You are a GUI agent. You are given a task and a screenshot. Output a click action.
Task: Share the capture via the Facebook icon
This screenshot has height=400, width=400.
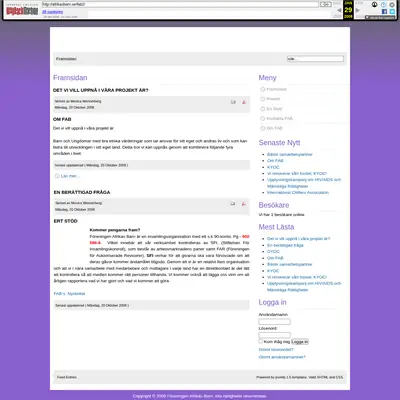384,11
